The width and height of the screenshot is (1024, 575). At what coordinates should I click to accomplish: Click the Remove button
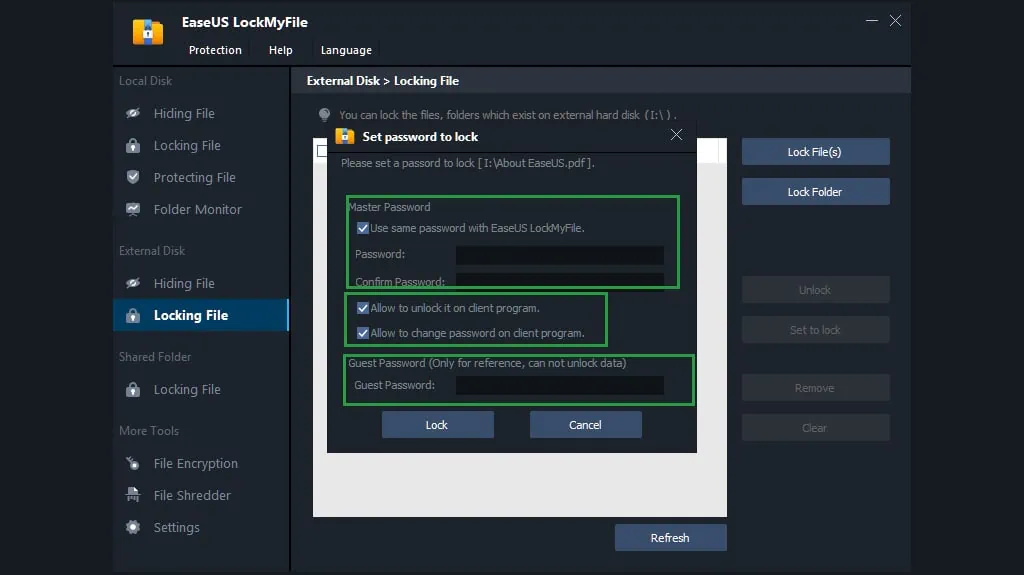[x=815, y=387]
